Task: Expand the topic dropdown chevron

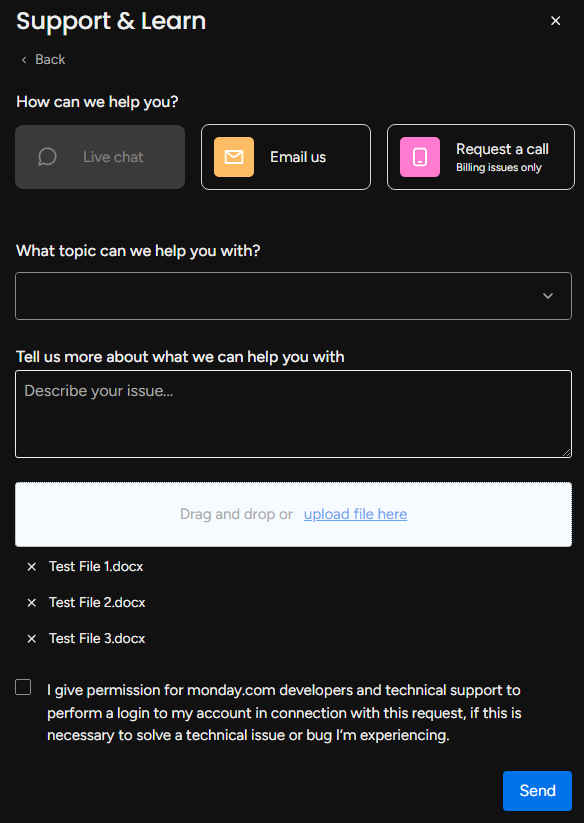Action: [548, 296]
